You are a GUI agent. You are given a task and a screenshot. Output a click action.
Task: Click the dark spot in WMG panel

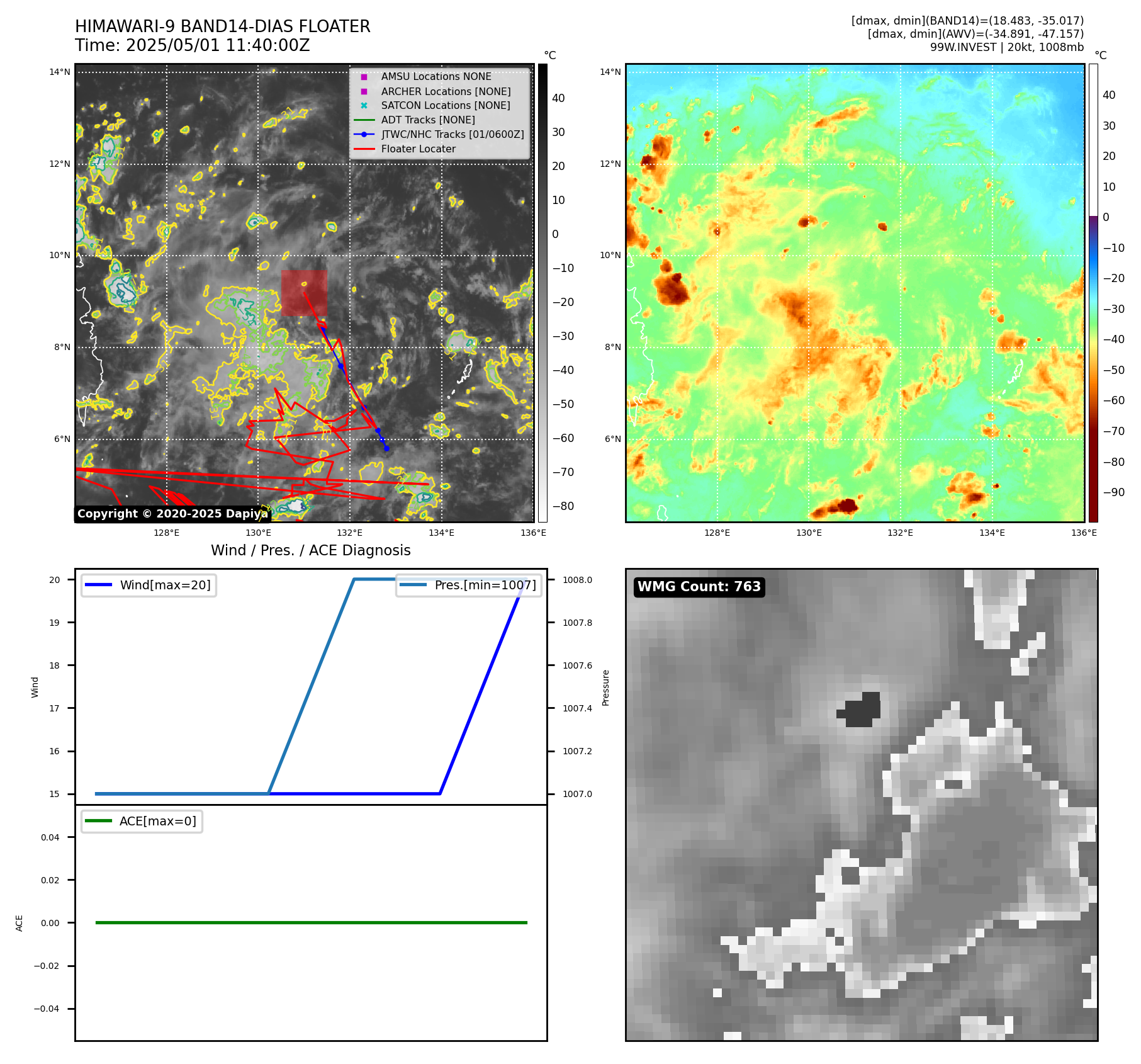click(860, 710)
